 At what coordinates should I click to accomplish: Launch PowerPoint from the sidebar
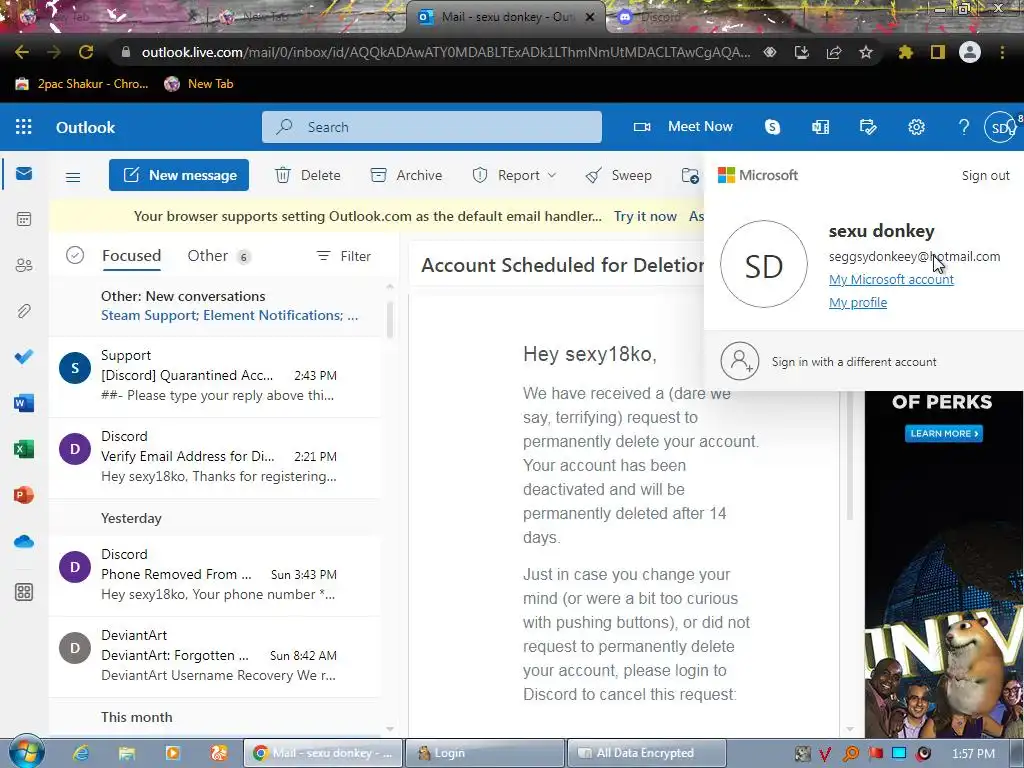(24, 495)
